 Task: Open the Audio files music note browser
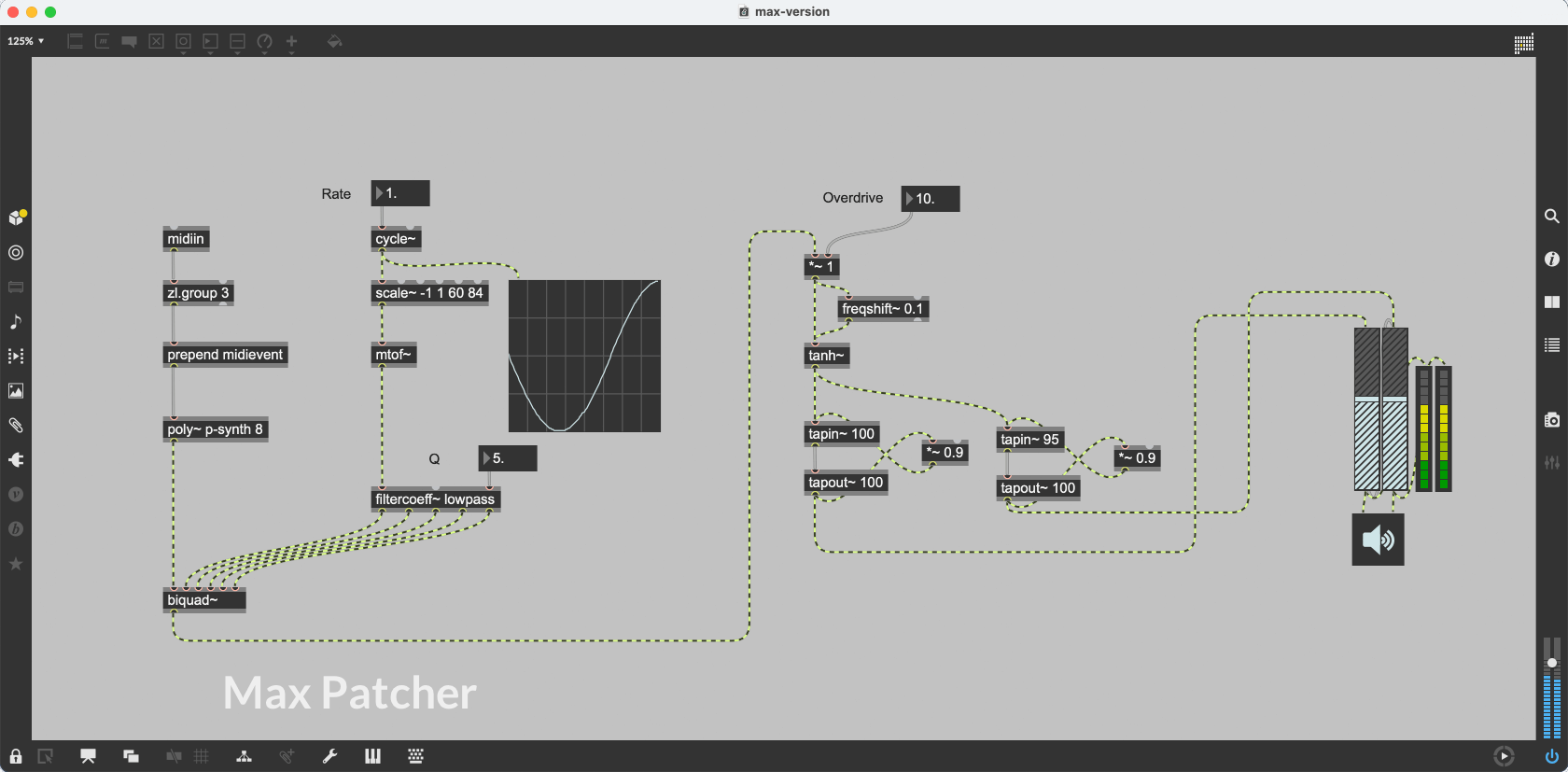[x=16, y=322]
